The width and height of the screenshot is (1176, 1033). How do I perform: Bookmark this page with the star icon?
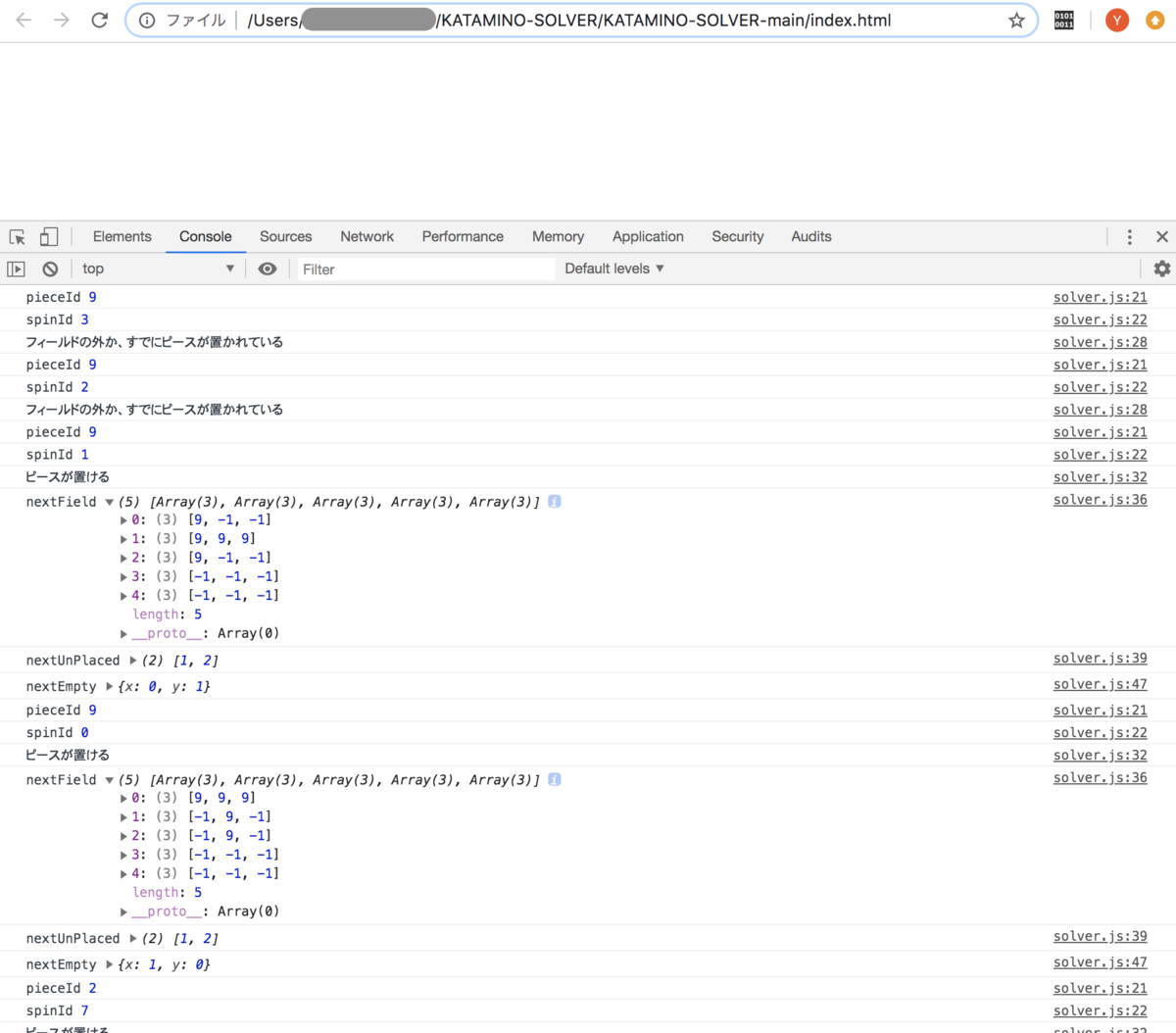(1016, 20)
